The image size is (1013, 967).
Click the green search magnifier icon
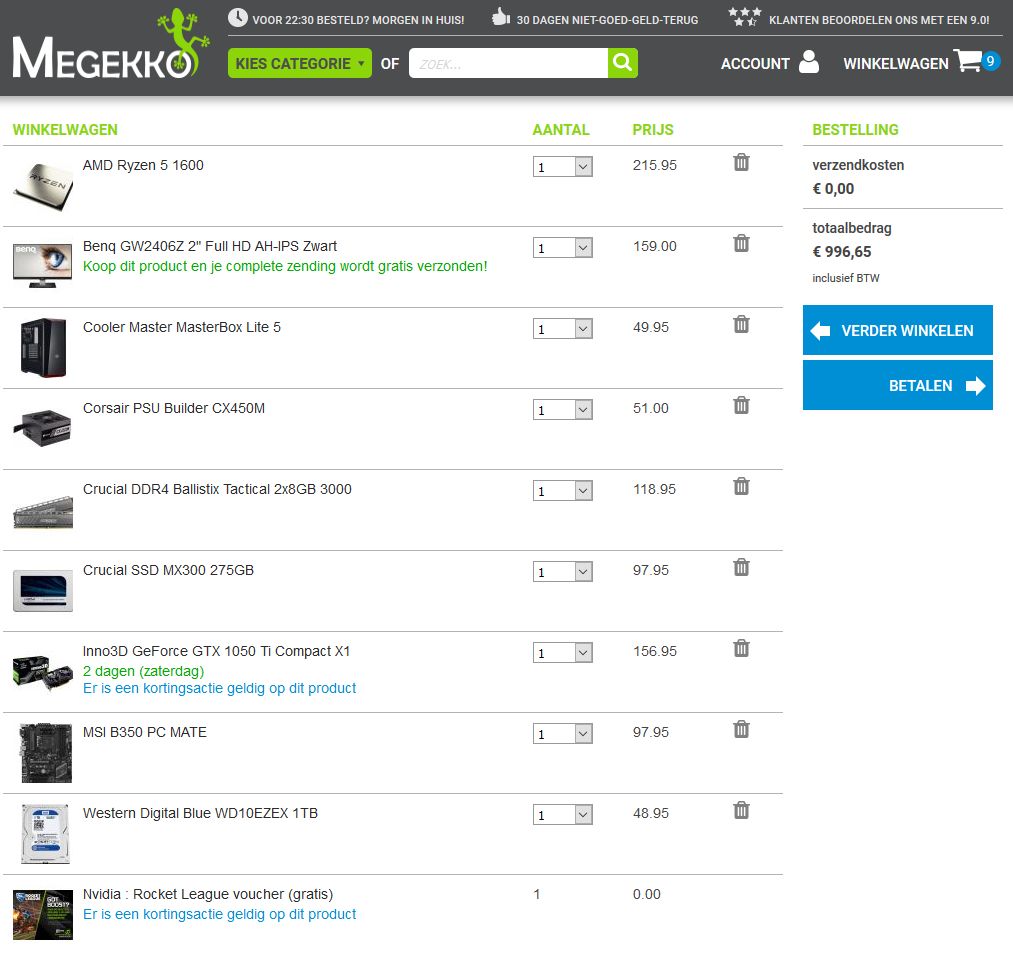click(x=622, y=63)
